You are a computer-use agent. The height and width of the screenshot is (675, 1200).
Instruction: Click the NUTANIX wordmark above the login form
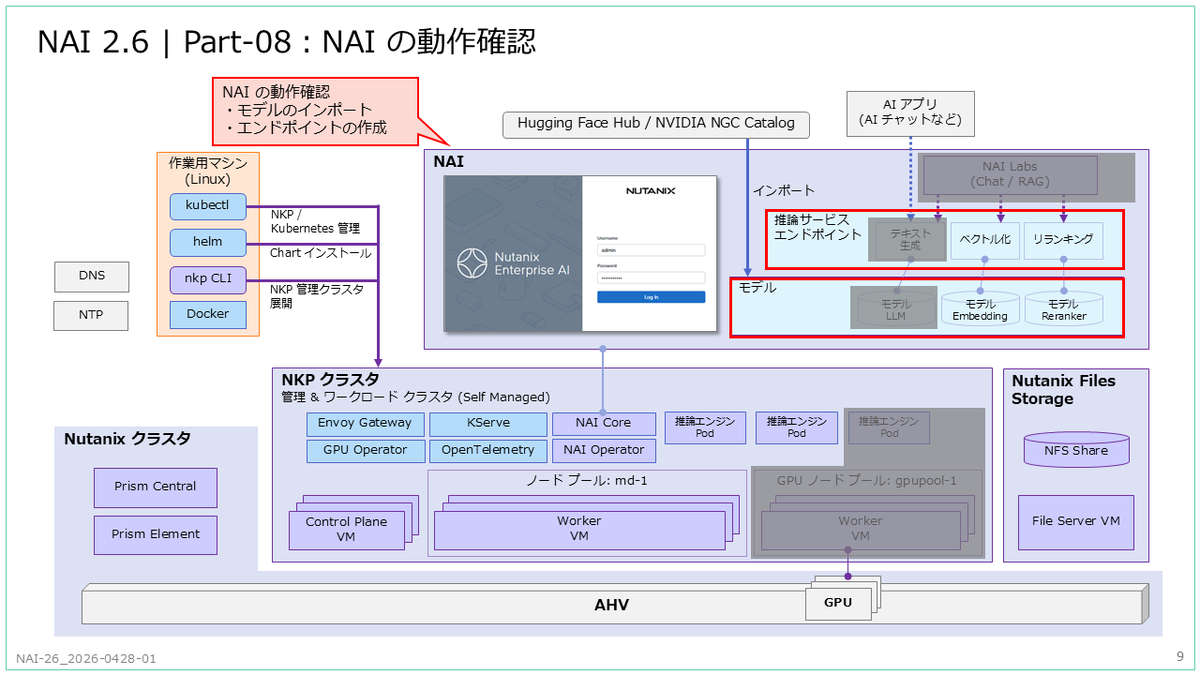pos(651,190)
